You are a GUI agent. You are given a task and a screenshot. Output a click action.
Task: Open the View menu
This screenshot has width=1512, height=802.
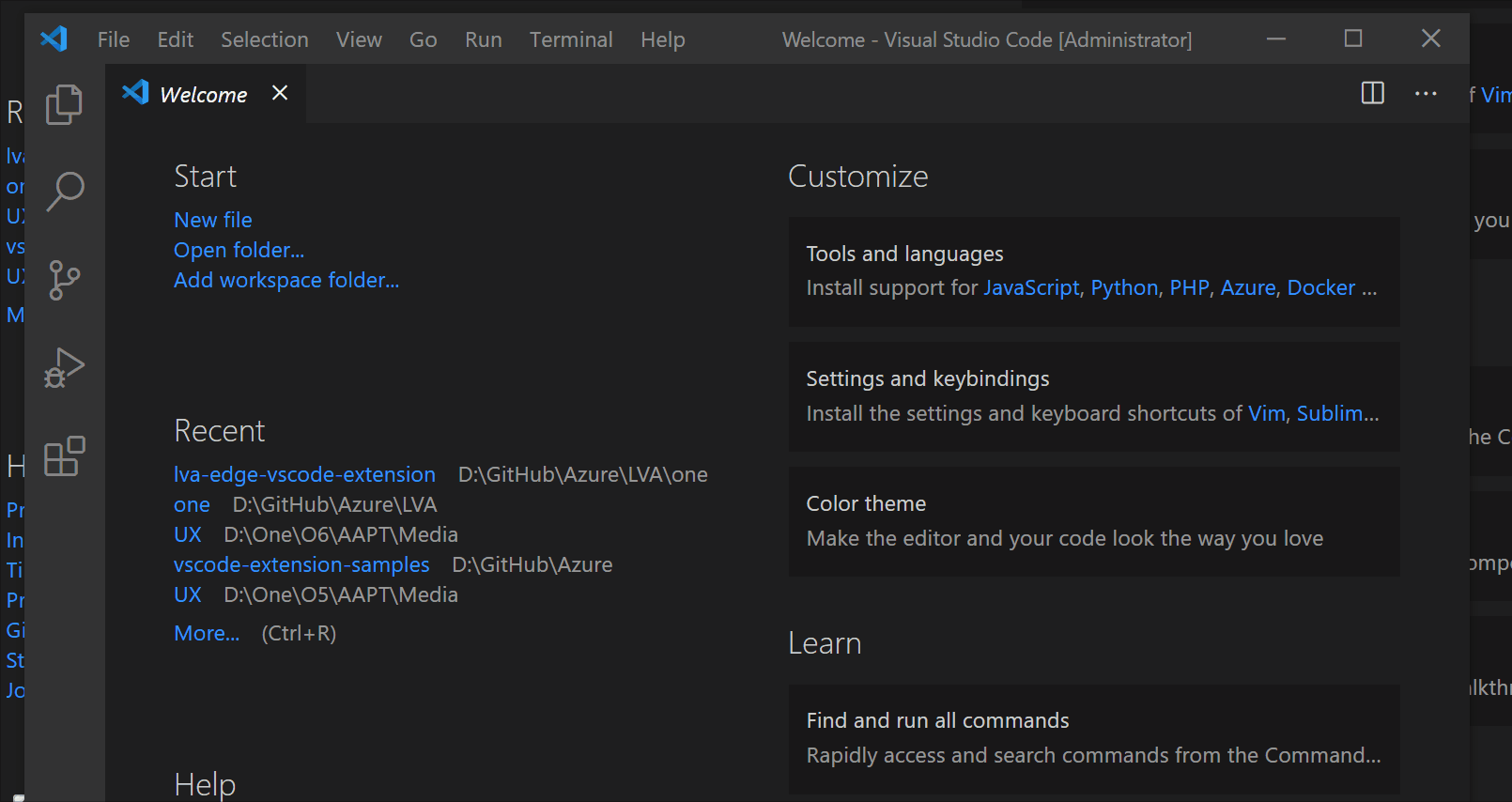pos(360,39)
